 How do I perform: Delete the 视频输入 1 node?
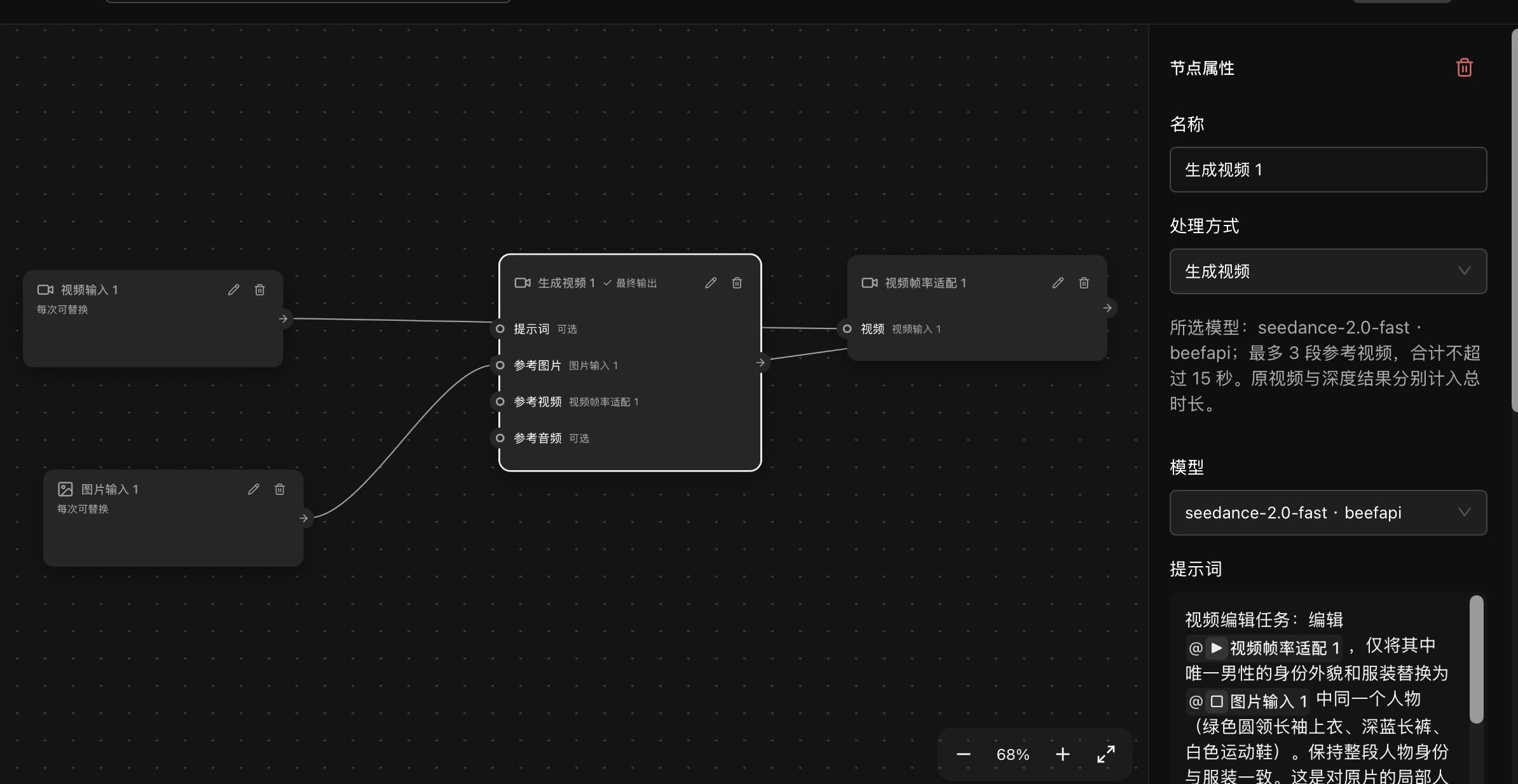[x=260, y=290]
